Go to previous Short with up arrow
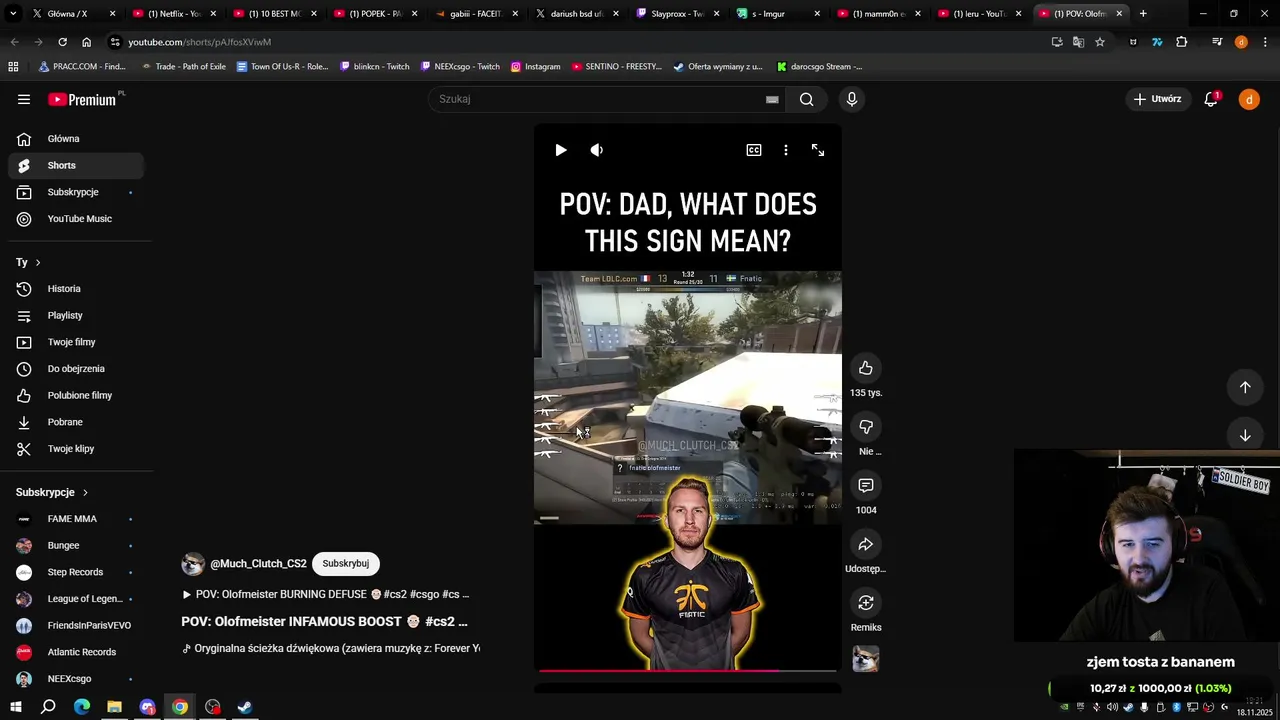 click(1245, 387)
